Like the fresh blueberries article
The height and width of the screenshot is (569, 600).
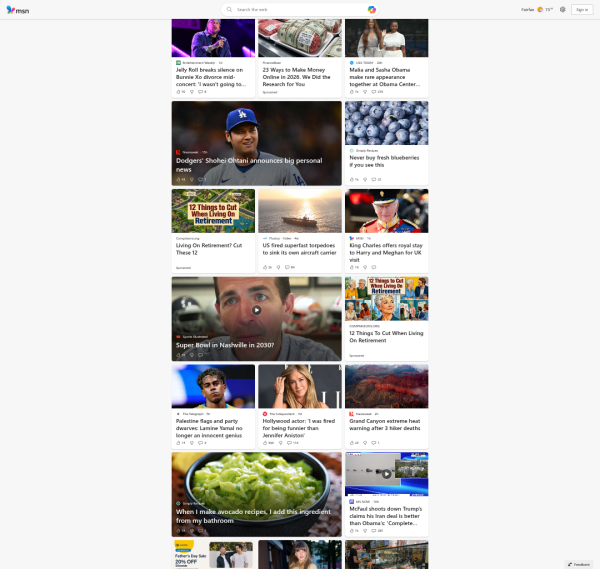pos(354,179)
